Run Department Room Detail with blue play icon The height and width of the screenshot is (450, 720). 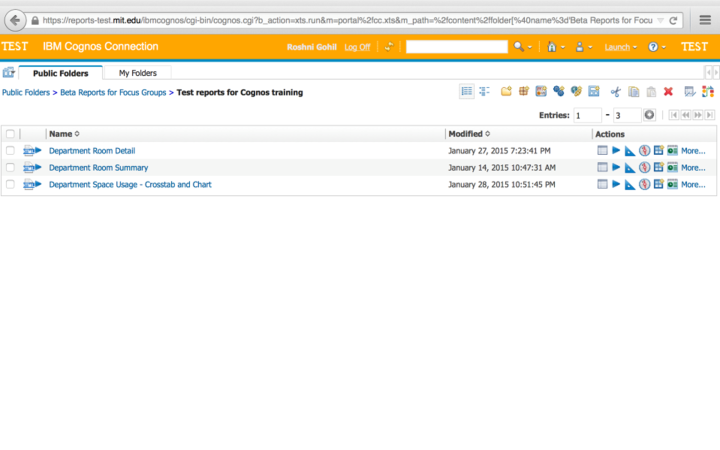(x=616, y=151)
